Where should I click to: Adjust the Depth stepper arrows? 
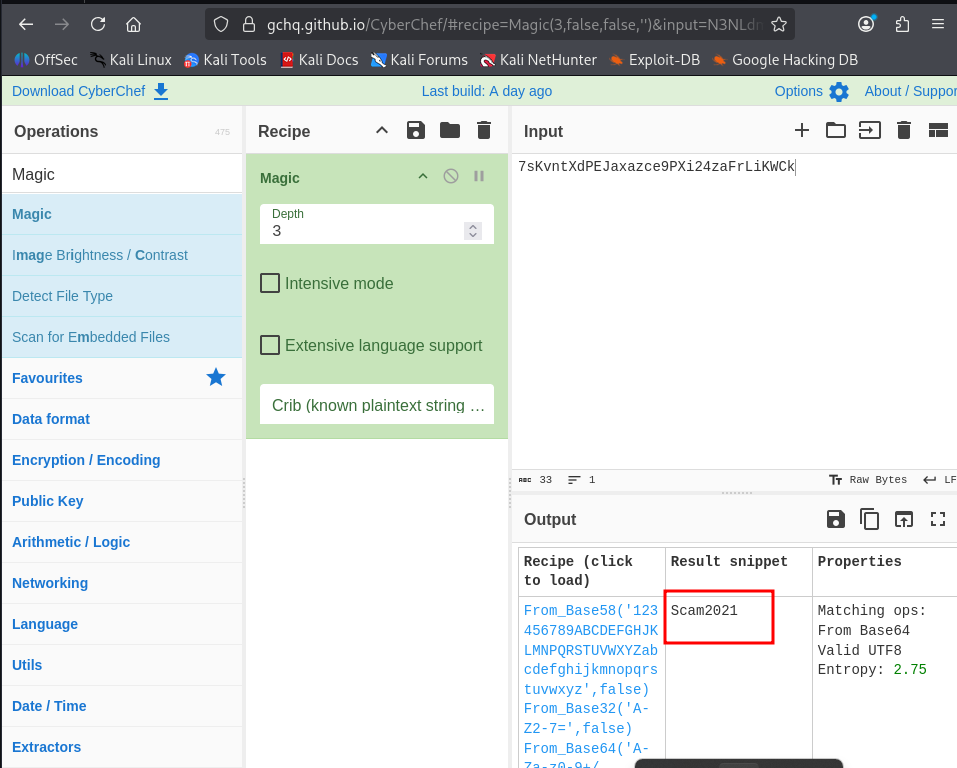(x=473, y=231)
